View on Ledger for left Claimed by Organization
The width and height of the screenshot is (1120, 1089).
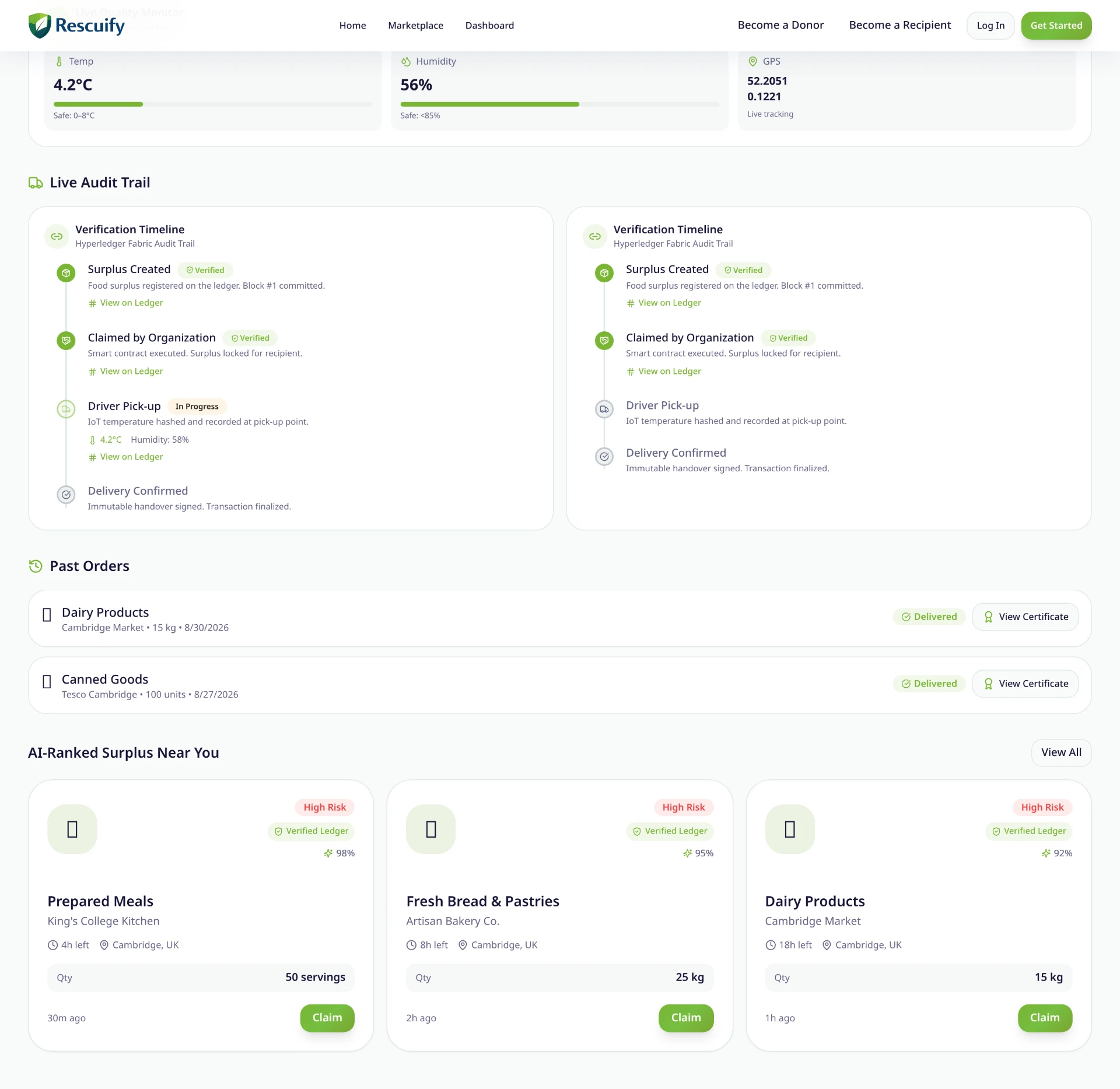125,371
